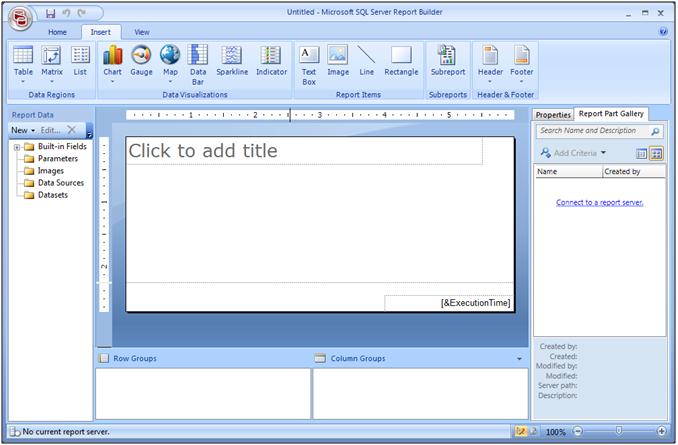This screenshot has height=445, width=678.
Task: Click the search magnifier in Report Part Gallery
Action: 655,131
